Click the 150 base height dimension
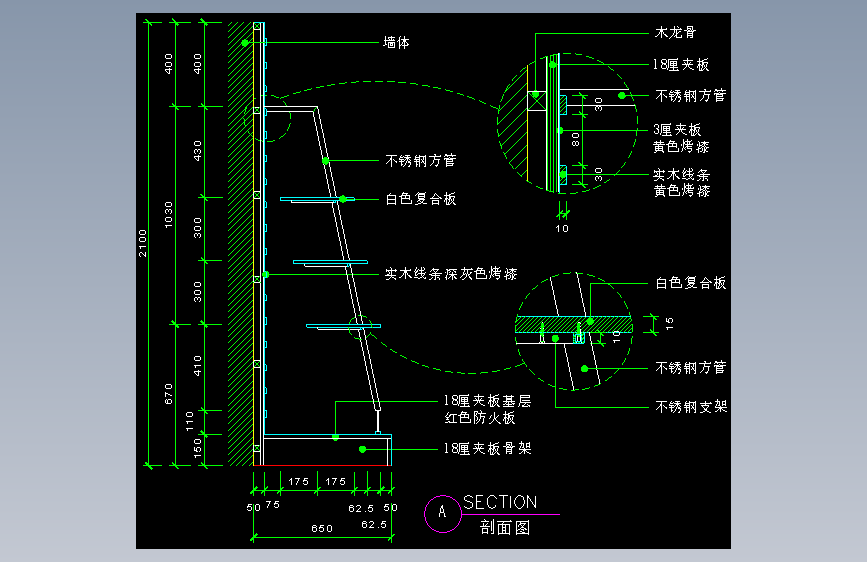Viewport: 867px width, 562px height. 197,449
